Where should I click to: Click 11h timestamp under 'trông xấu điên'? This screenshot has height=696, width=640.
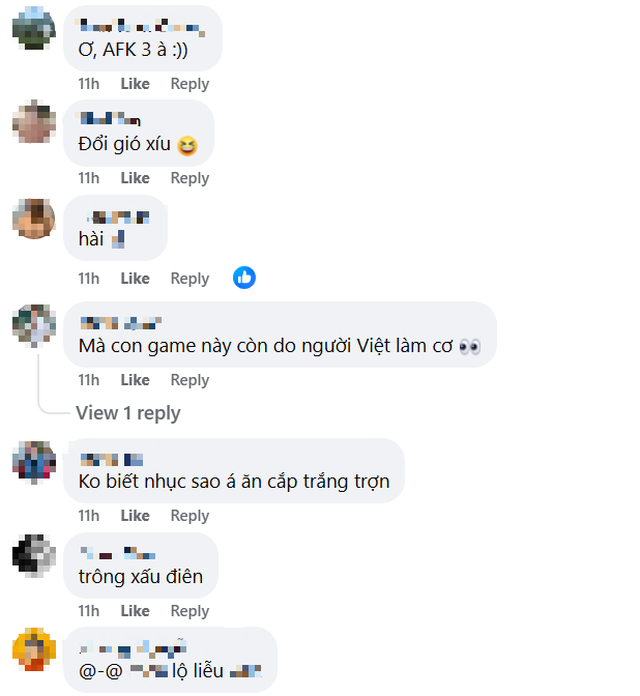click(89, 611)
